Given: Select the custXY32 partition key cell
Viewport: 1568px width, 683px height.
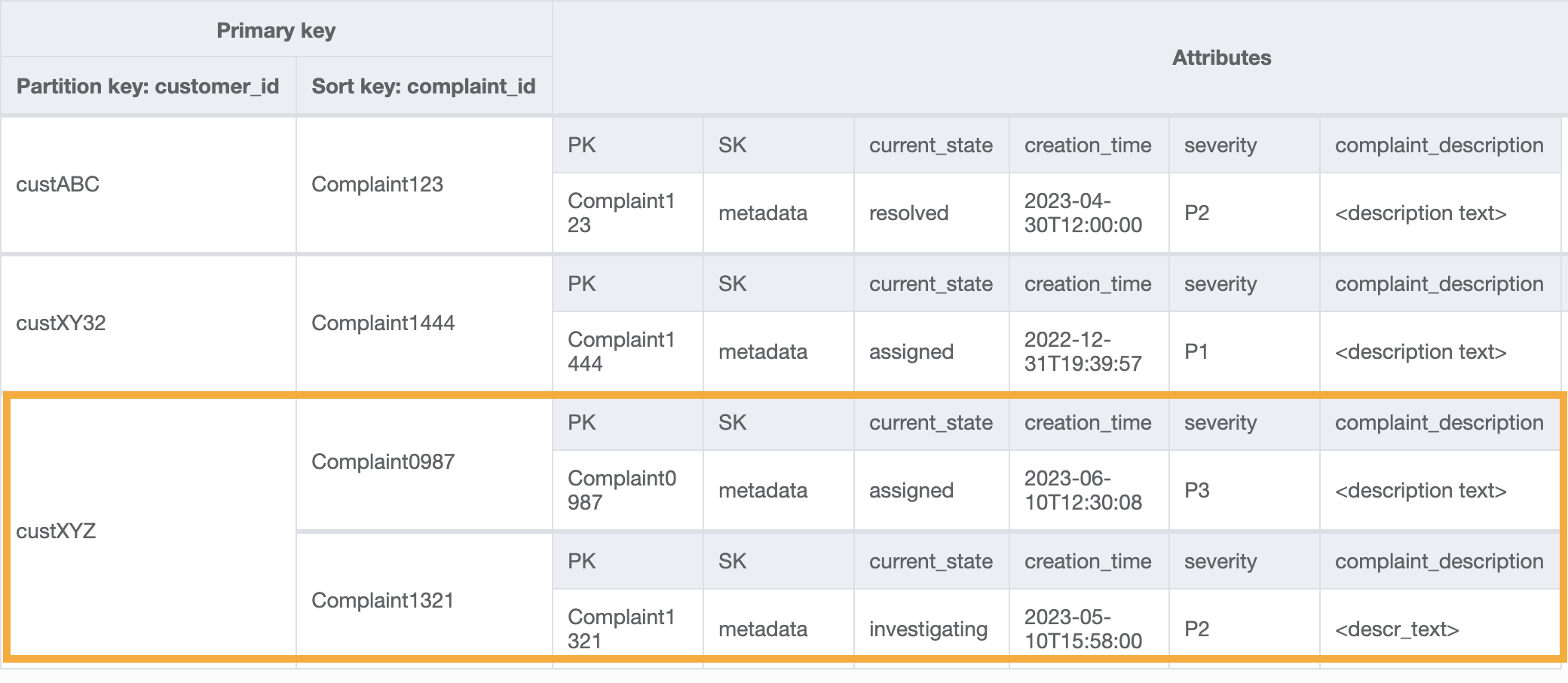Looking at the screenshot, I should coord(61,323).
